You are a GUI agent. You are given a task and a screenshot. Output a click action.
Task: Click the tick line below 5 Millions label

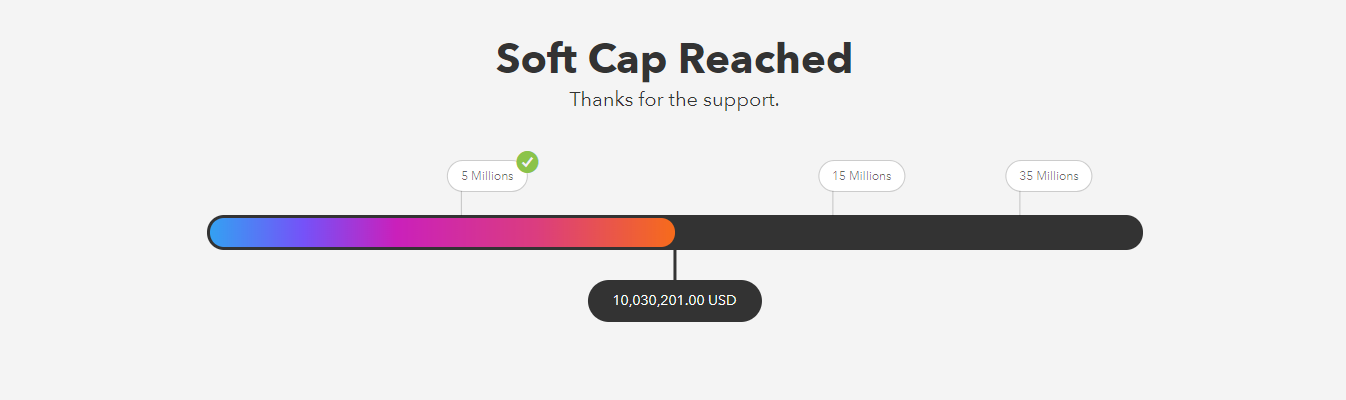pyautogui.click(x=461, y=203)
